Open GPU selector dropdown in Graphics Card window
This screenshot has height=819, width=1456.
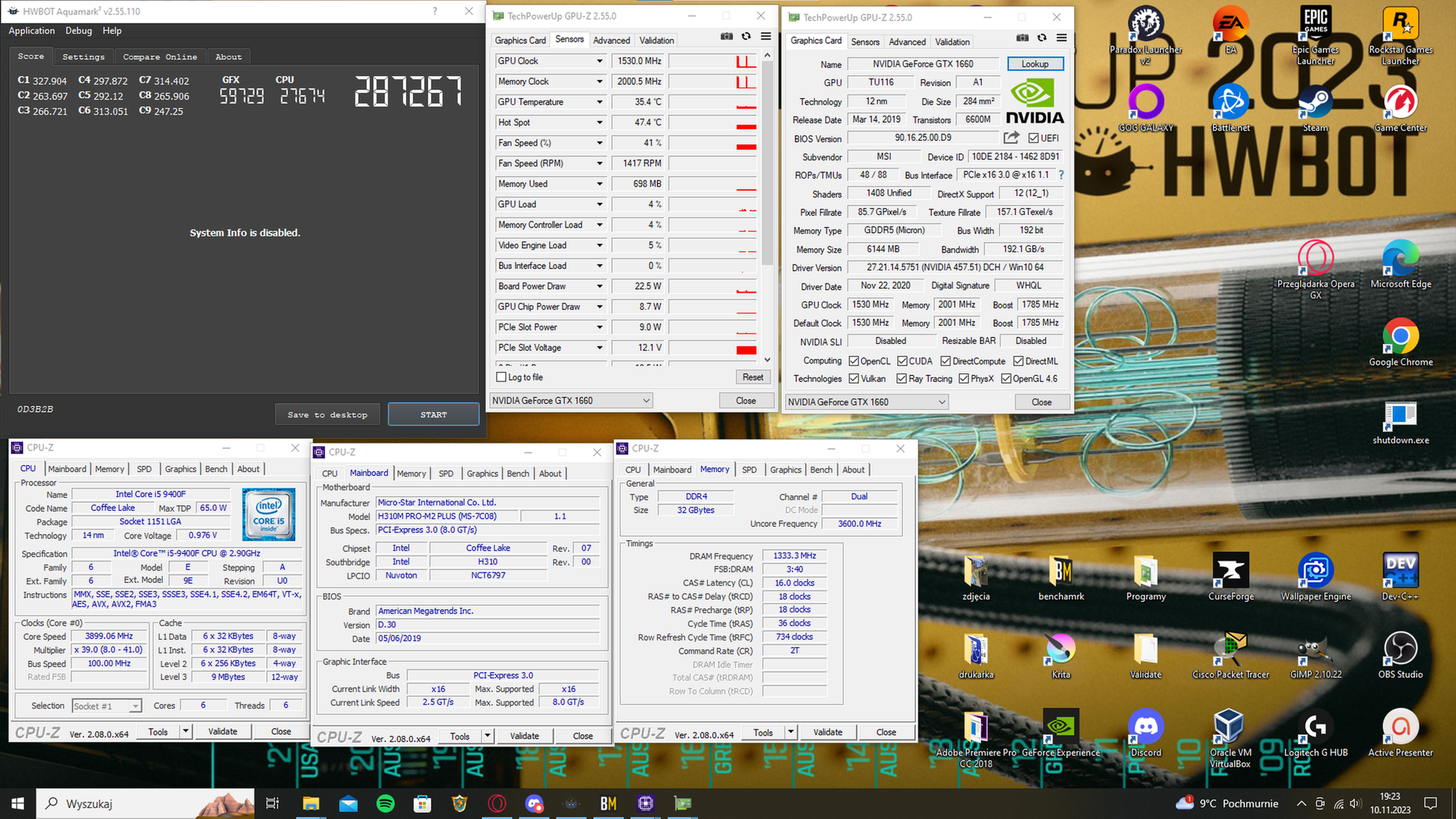tap(867, 402)
